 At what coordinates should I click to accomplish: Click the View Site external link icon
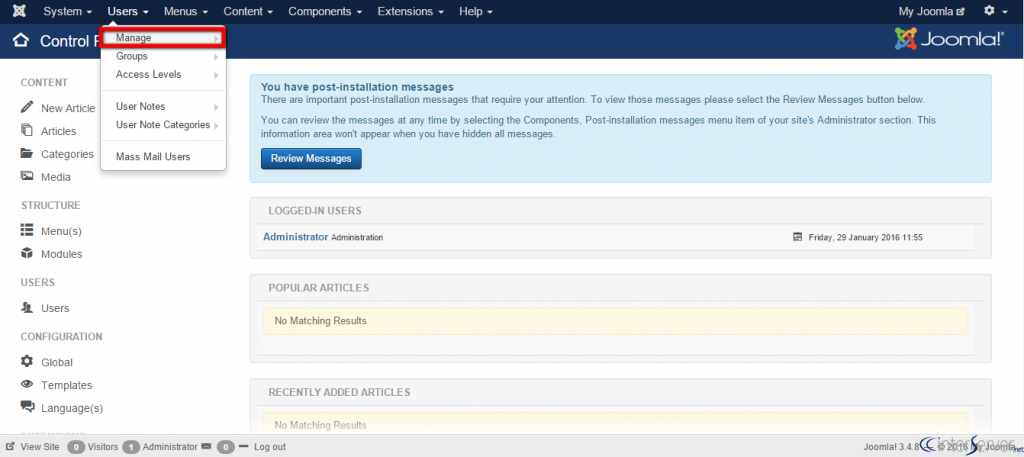pos(10,447)
